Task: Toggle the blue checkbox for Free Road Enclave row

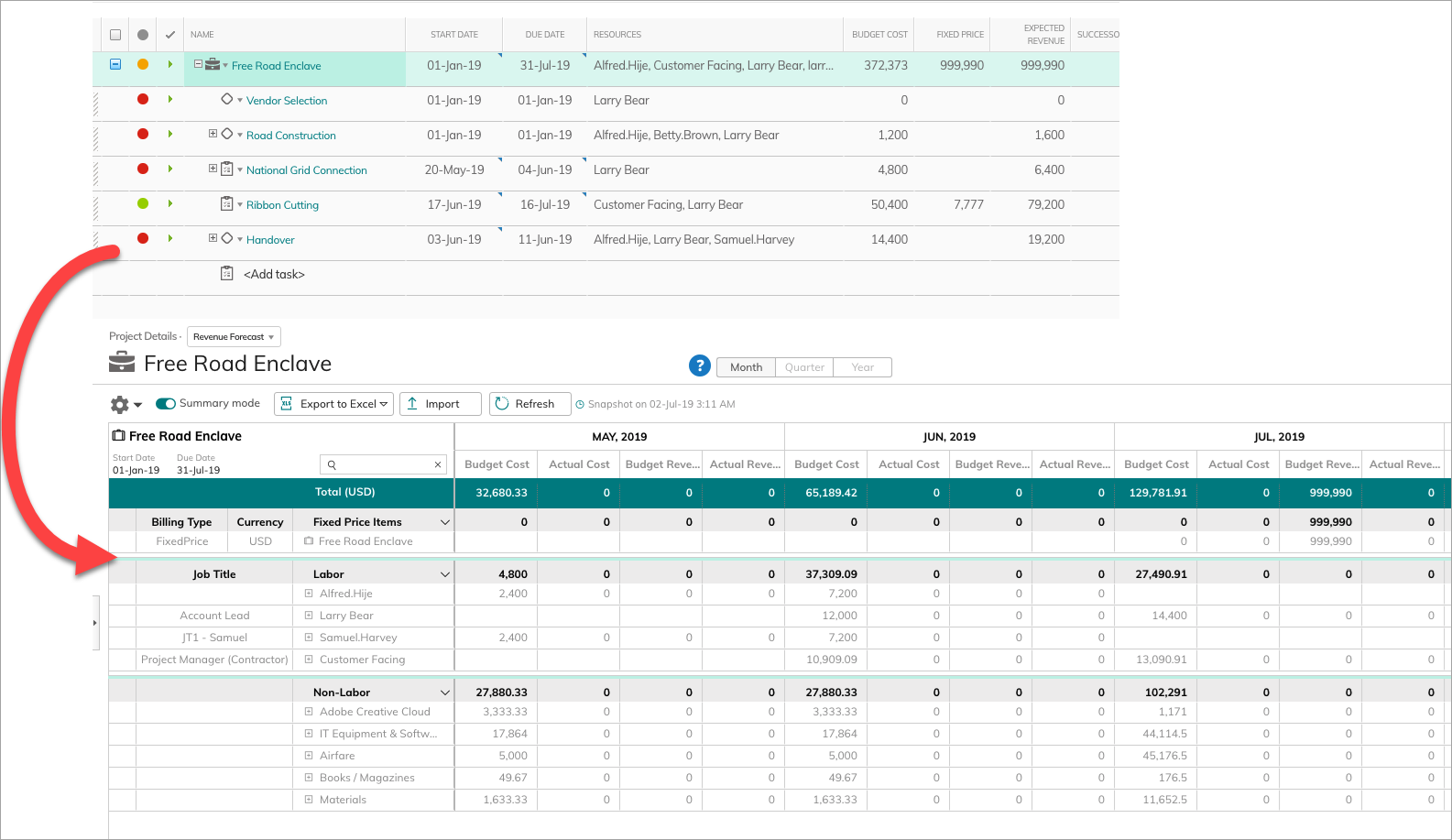Action: coord(115,64)
